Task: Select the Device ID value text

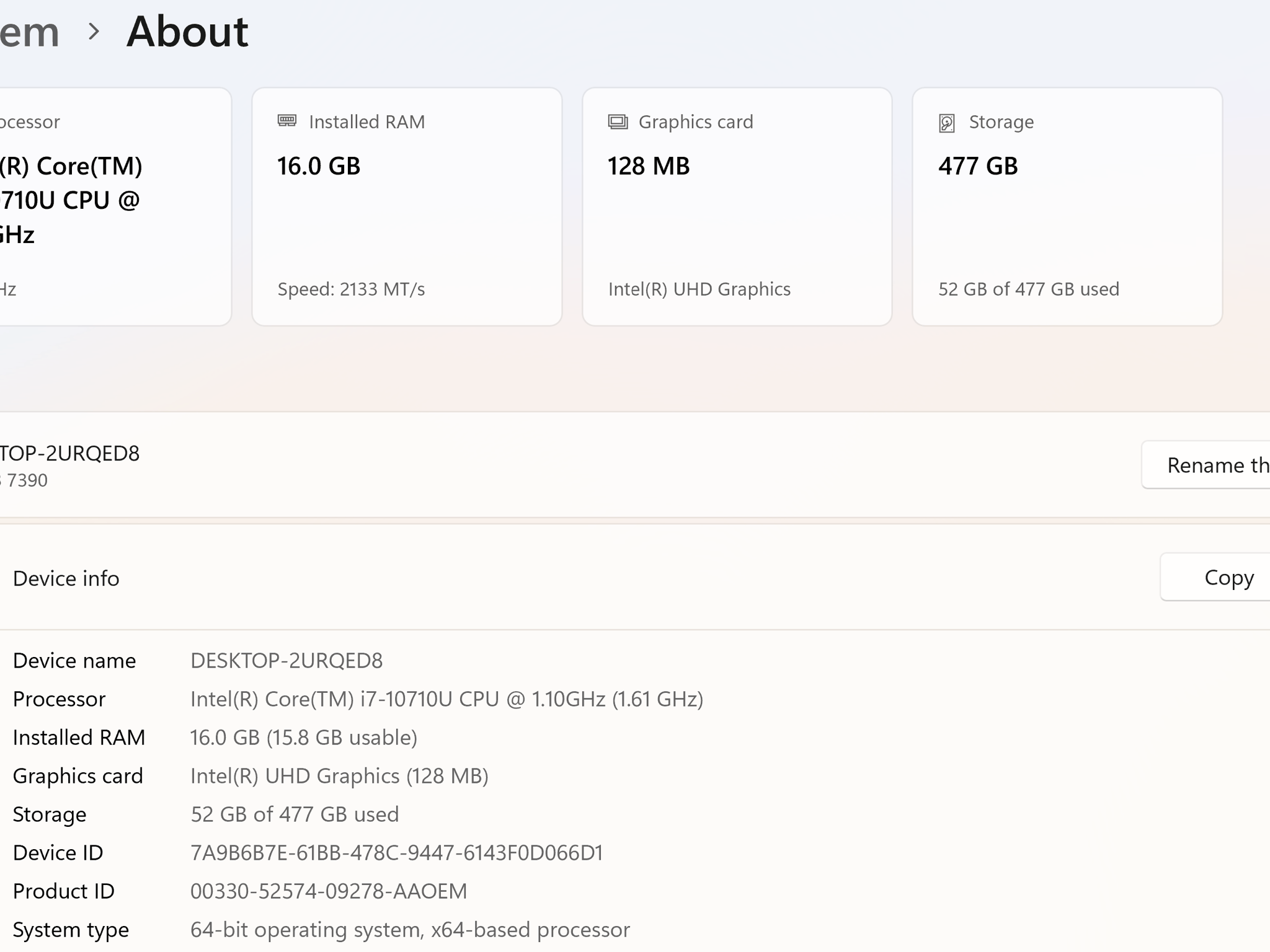Action: coord(396,853)
